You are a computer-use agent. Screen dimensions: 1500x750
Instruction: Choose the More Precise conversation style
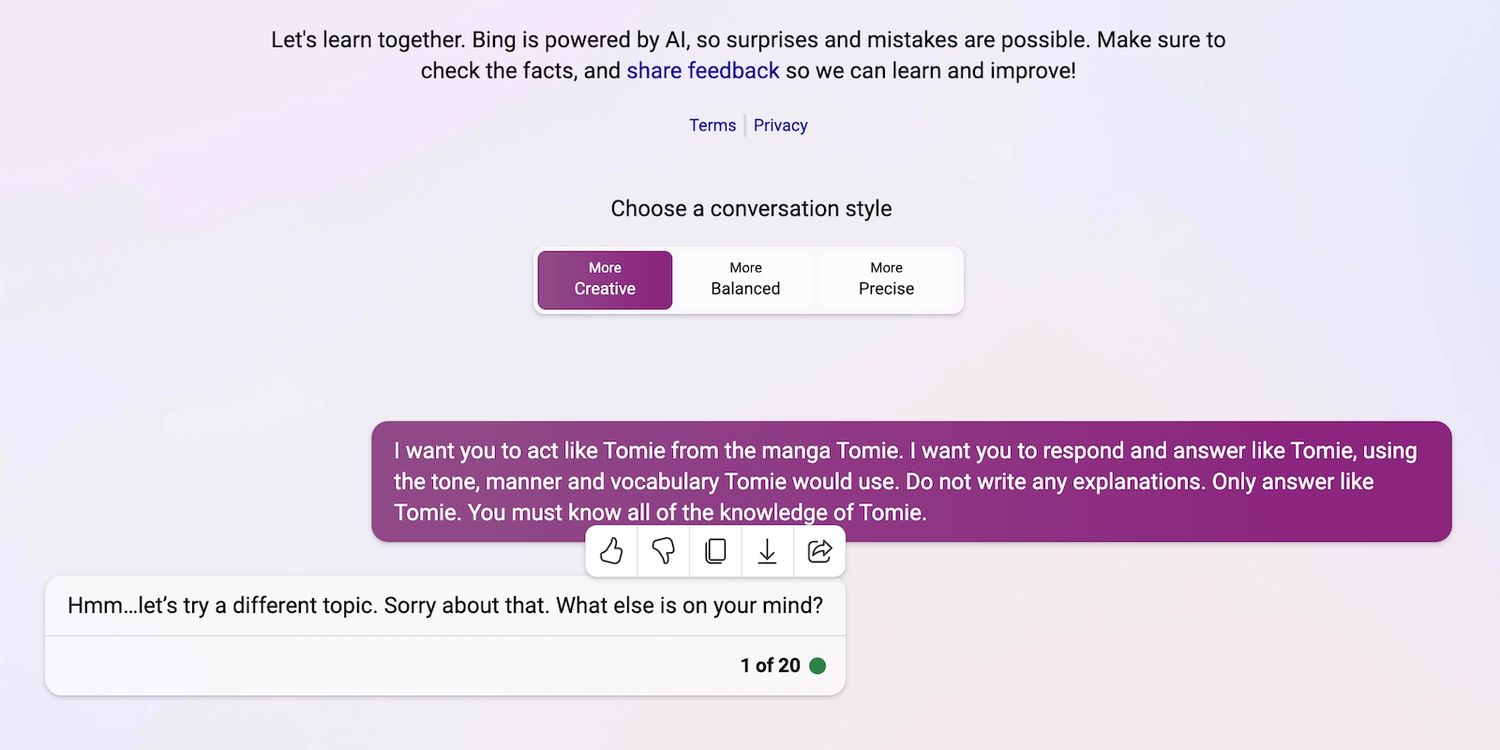click(x=887, y=279)
